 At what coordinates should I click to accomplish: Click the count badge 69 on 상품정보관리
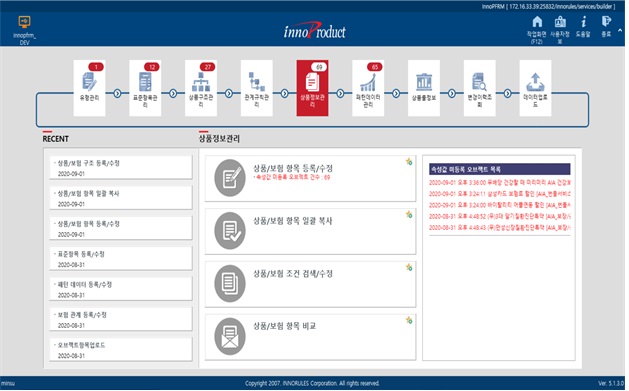pos(319,67)
